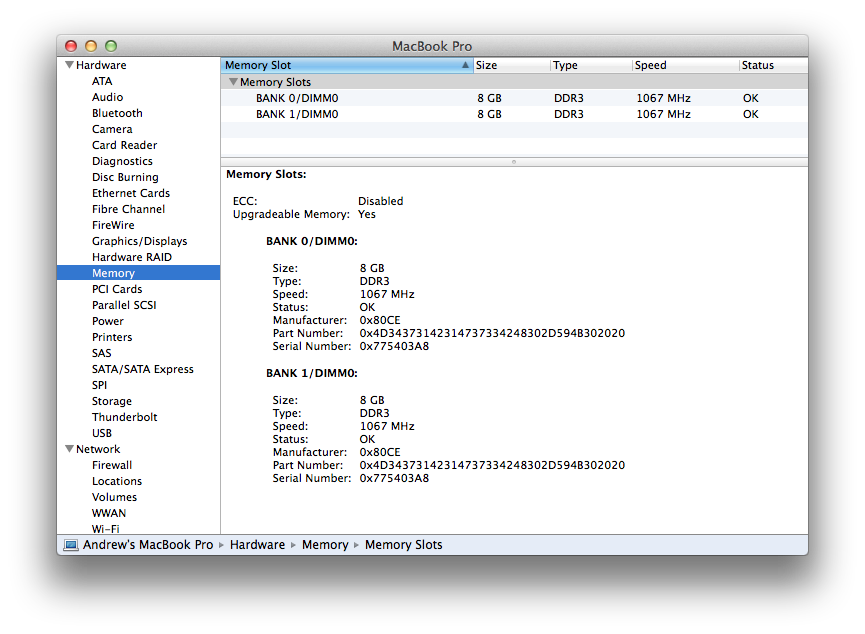Open FireWire hardware info
865x634 pixels.
tap(113, 225)
